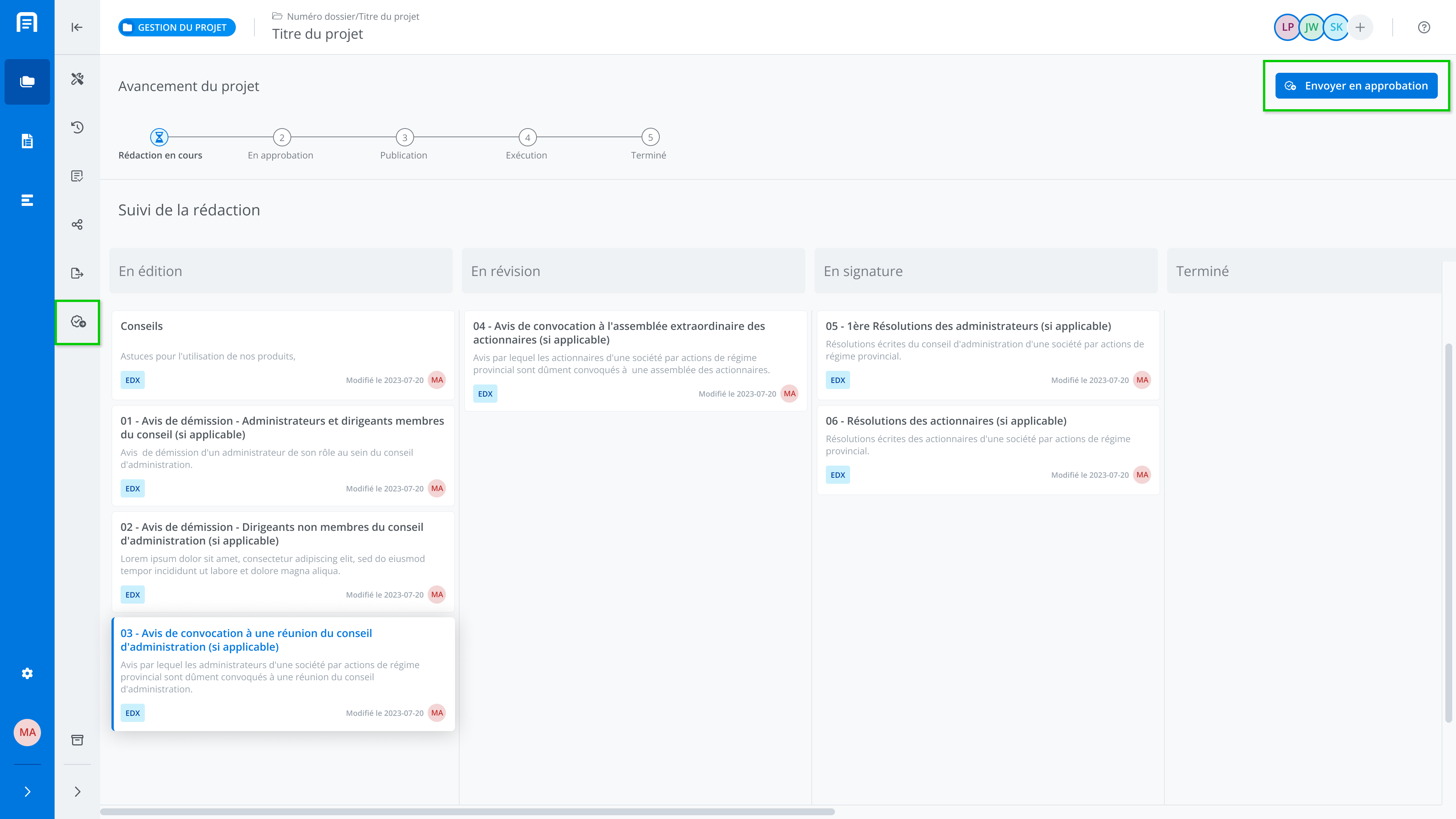1456x819 pixels.
Task: Collapse the secondary sidebar panel arrow
Action: pyautogui.click(x=77, y=27)
